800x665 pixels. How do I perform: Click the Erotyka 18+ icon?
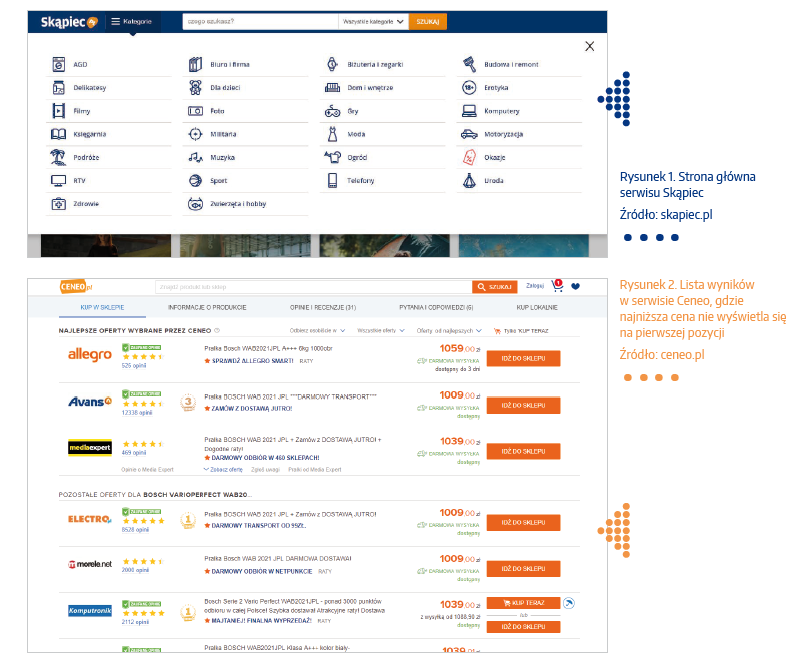(469, 88)
